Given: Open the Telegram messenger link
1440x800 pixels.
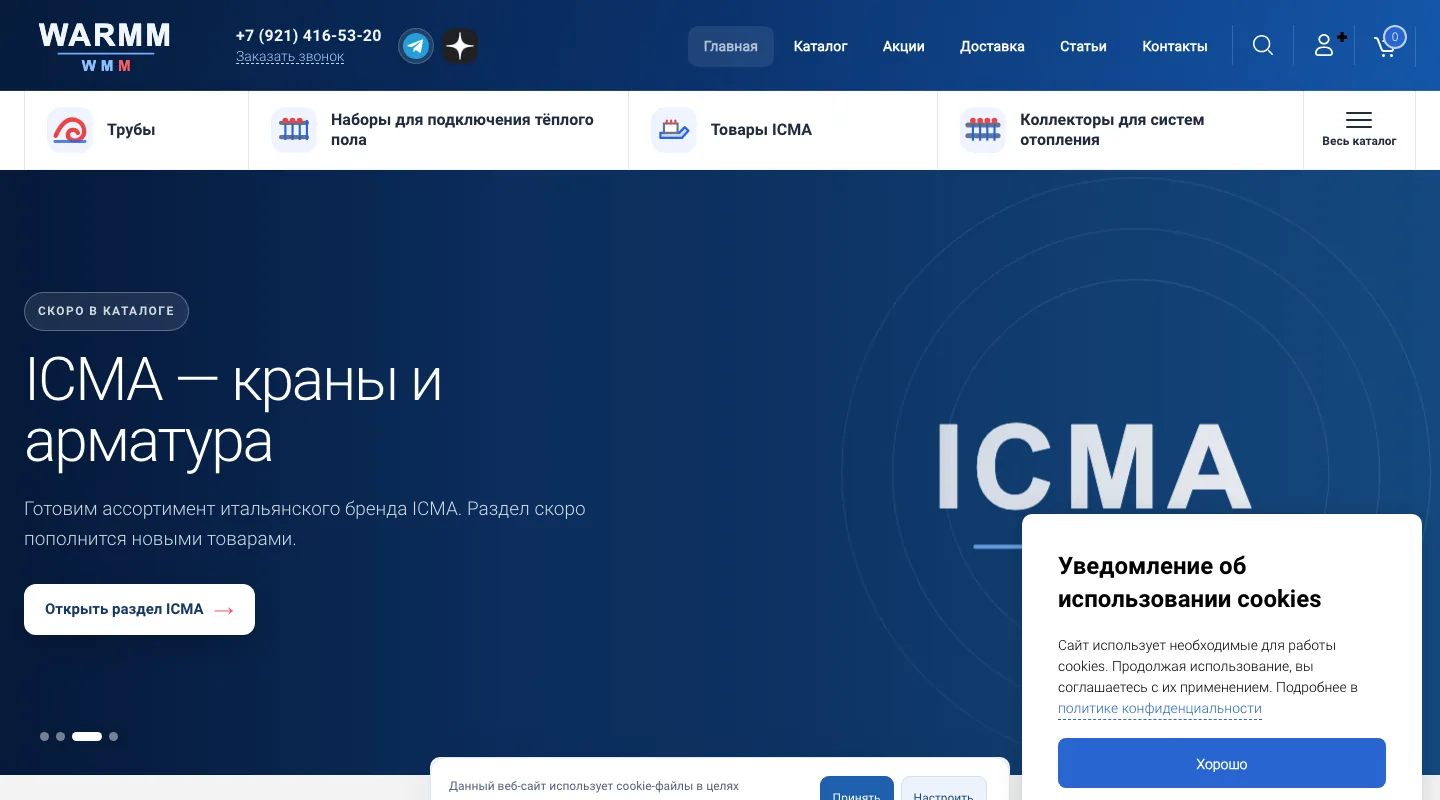Looking at the screenshot, I should pos(416,46).
